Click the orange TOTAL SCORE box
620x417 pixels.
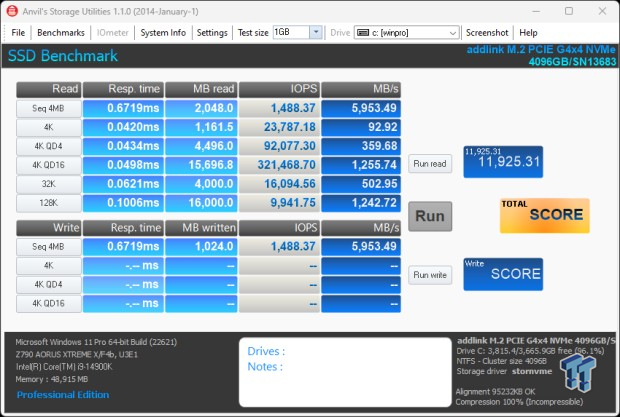544,216
